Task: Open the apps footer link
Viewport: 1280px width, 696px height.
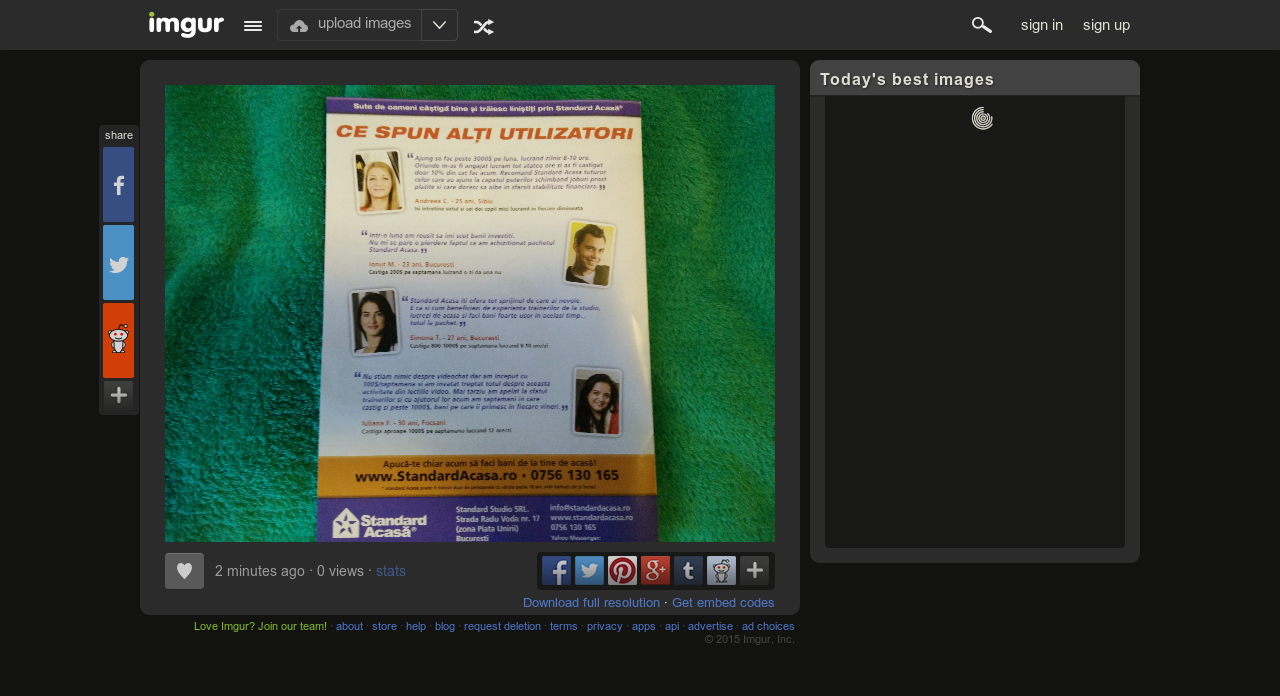Action: 644,627
